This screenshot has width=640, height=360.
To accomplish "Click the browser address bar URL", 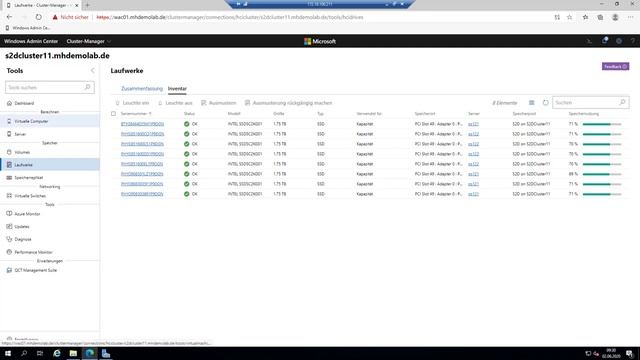I will tap(230, 17).
